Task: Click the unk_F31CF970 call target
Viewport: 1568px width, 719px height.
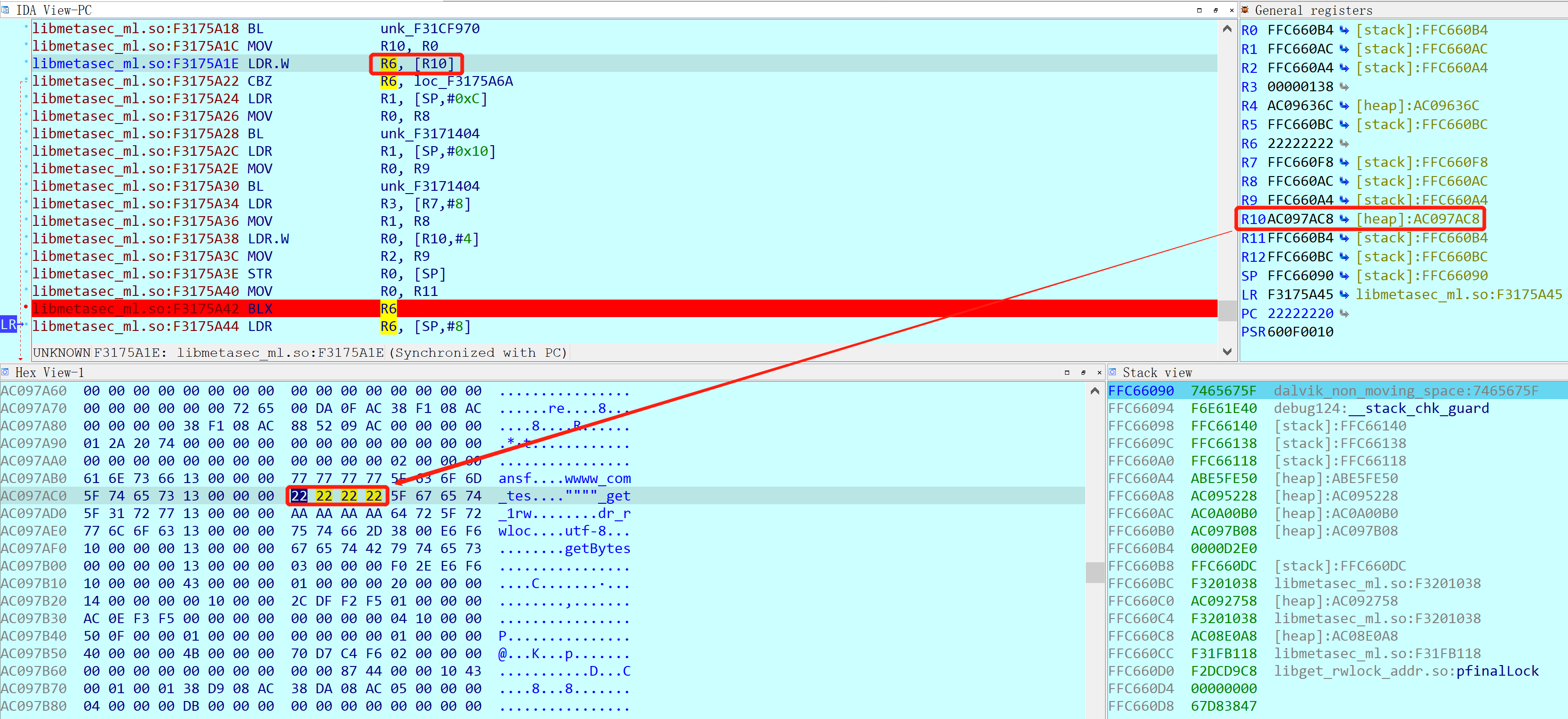Action: pos(430,29)
